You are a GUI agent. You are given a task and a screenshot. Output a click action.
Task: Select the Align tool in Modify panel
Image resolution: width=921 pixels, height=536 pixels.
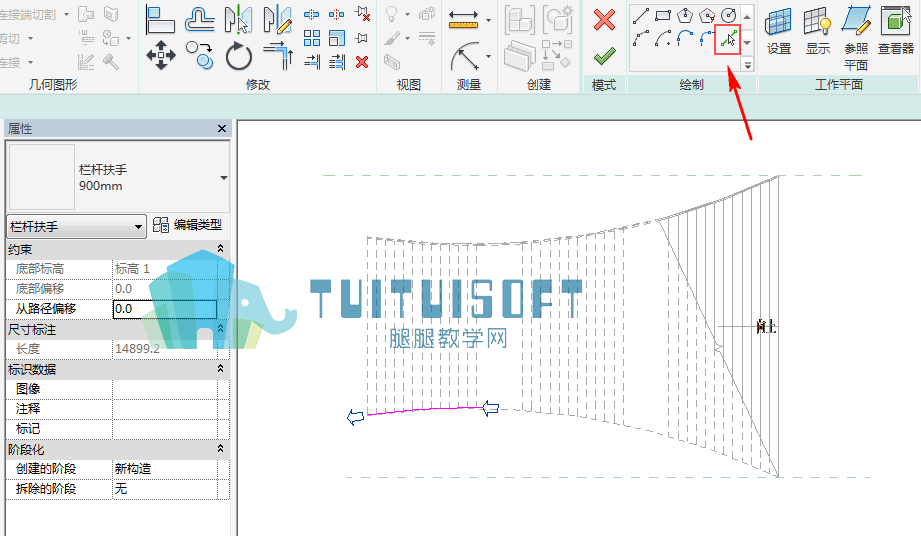(160, 20)
